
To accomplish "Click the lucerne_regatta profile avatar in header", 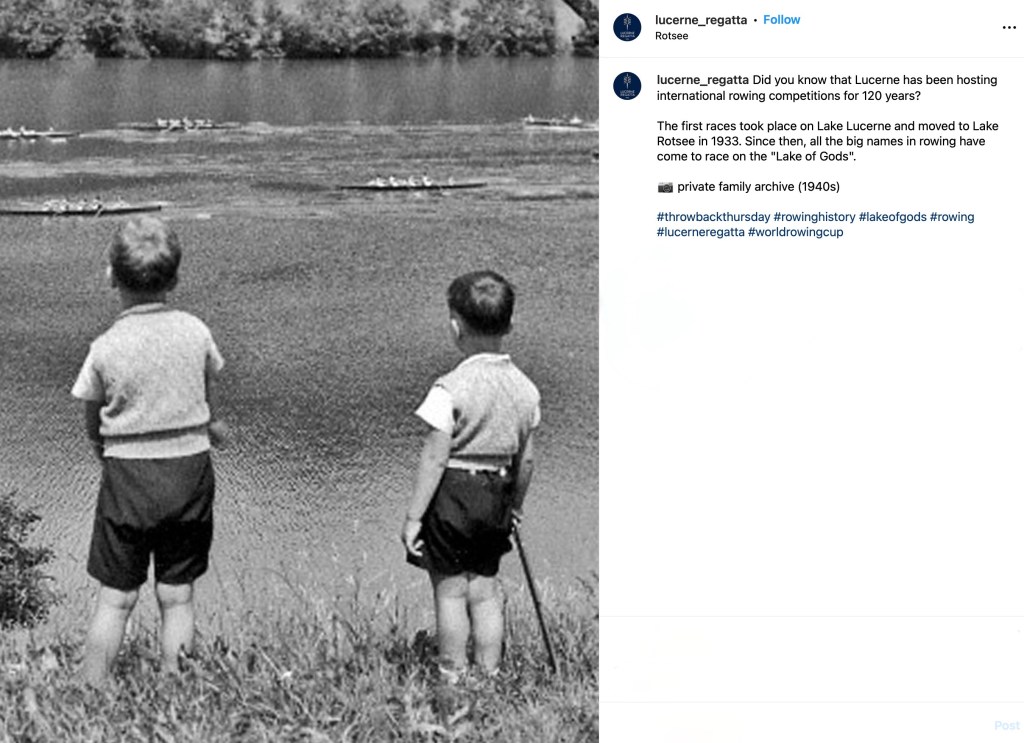I will [x=627, y=27].
